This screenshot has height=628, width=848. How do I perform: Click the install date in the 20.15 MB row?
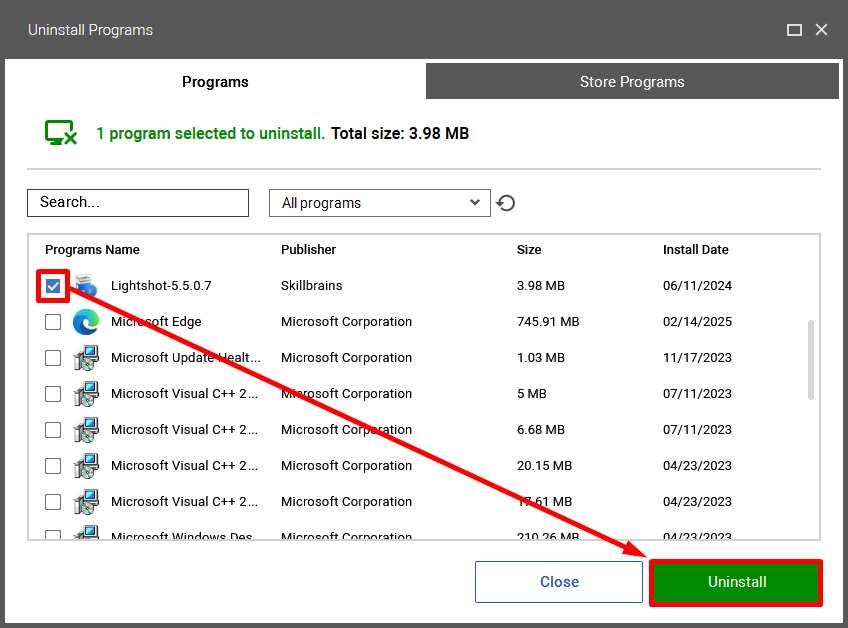697,466
